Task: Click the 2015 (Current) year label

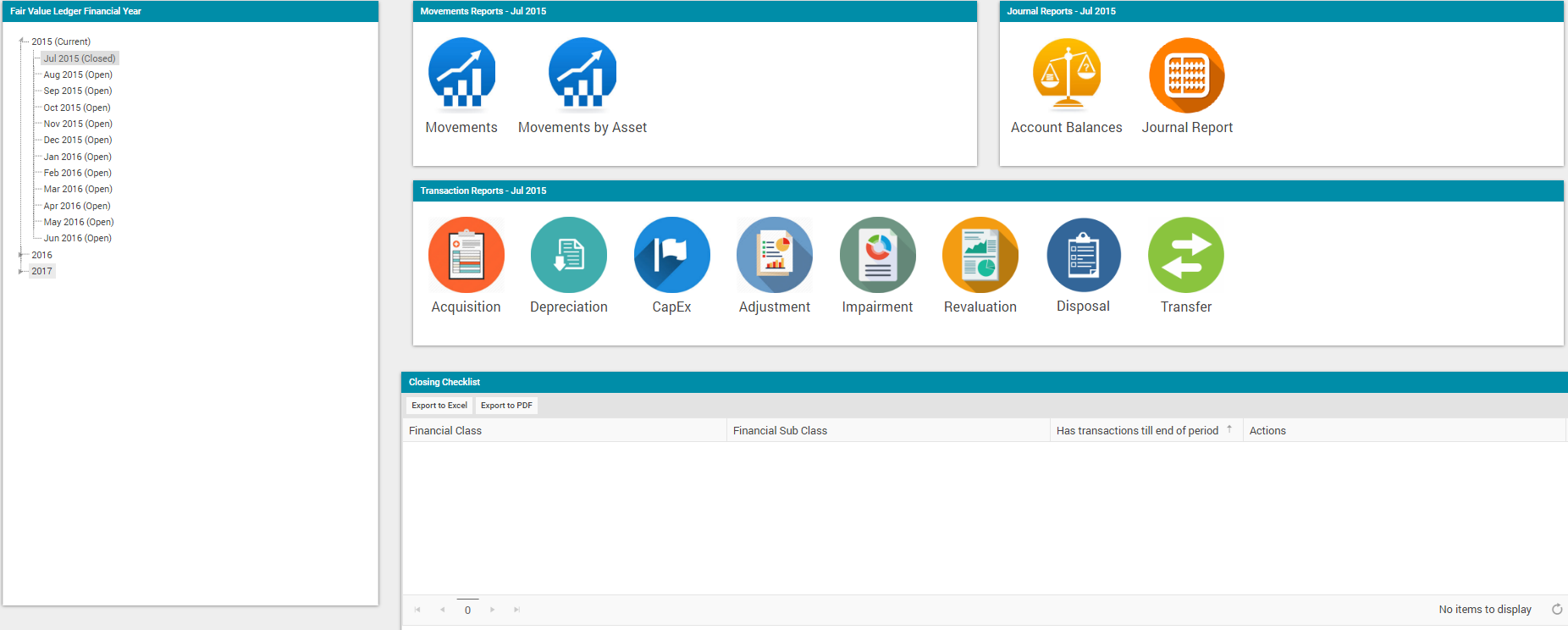Action: coord(61,41)
